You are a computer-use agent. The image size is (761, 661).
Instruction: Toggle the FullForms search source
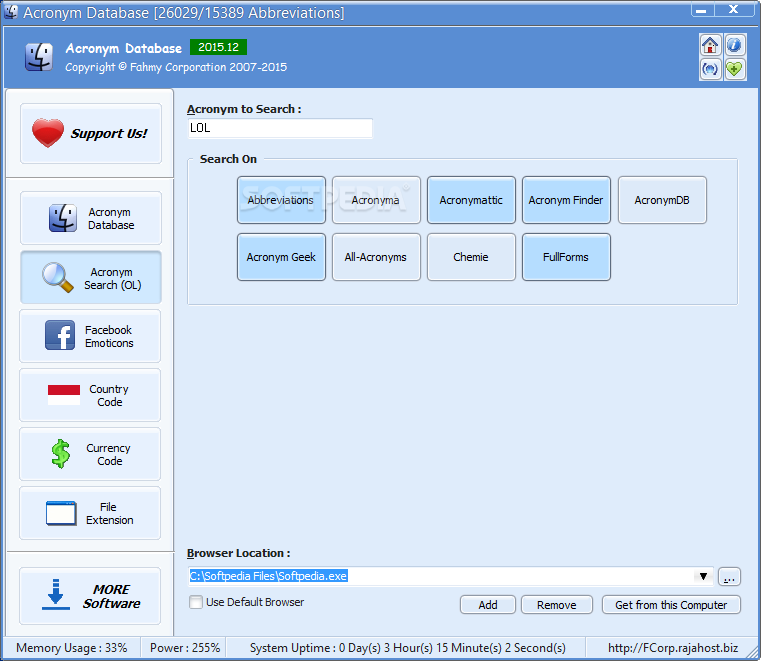click(566, 257)
